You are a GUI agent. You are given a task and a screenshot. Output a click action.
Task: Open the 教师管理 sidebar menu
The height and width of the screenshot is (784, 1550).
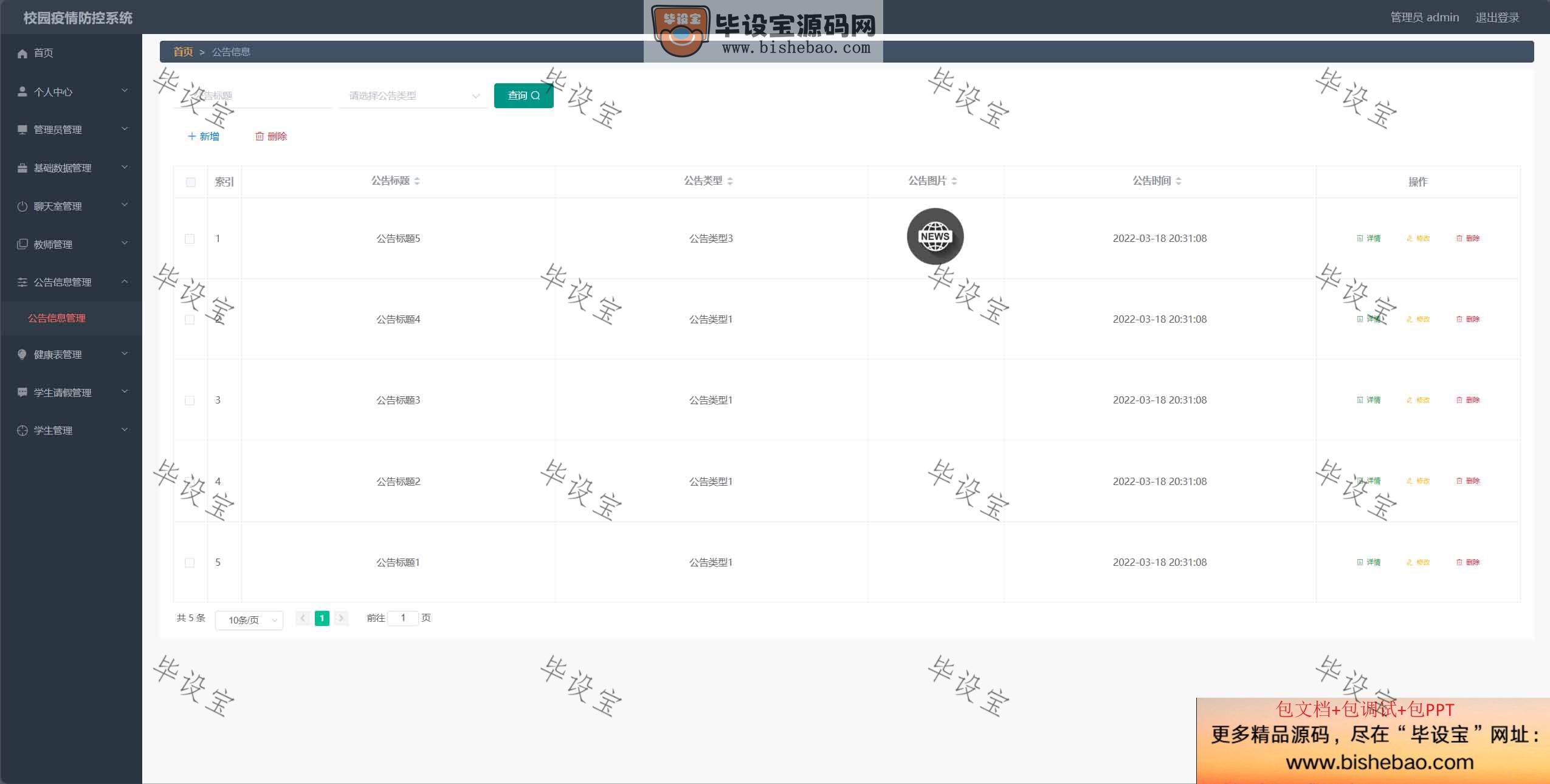click(x=71, y=244)
